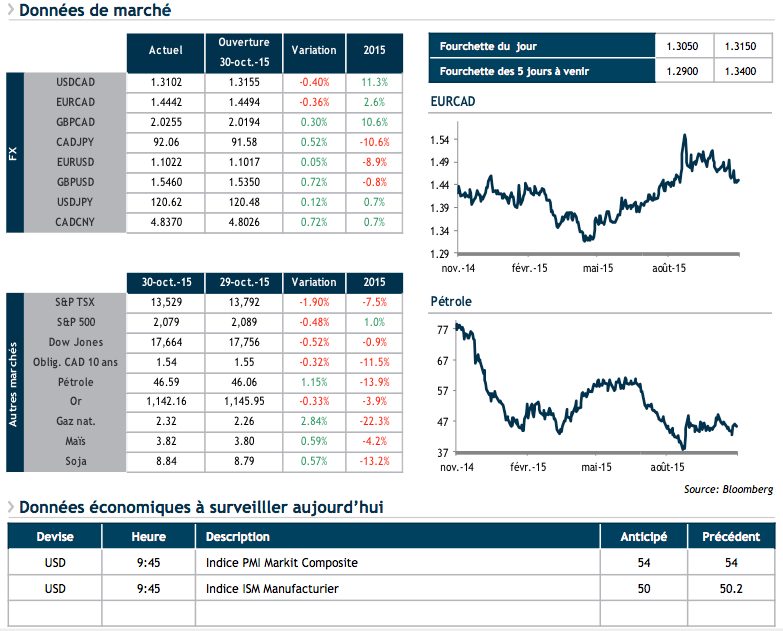Click the arrow beside Données économiques heading
Image resolution: width=783 pixels, height=631 pixels.
coord(10,509)
